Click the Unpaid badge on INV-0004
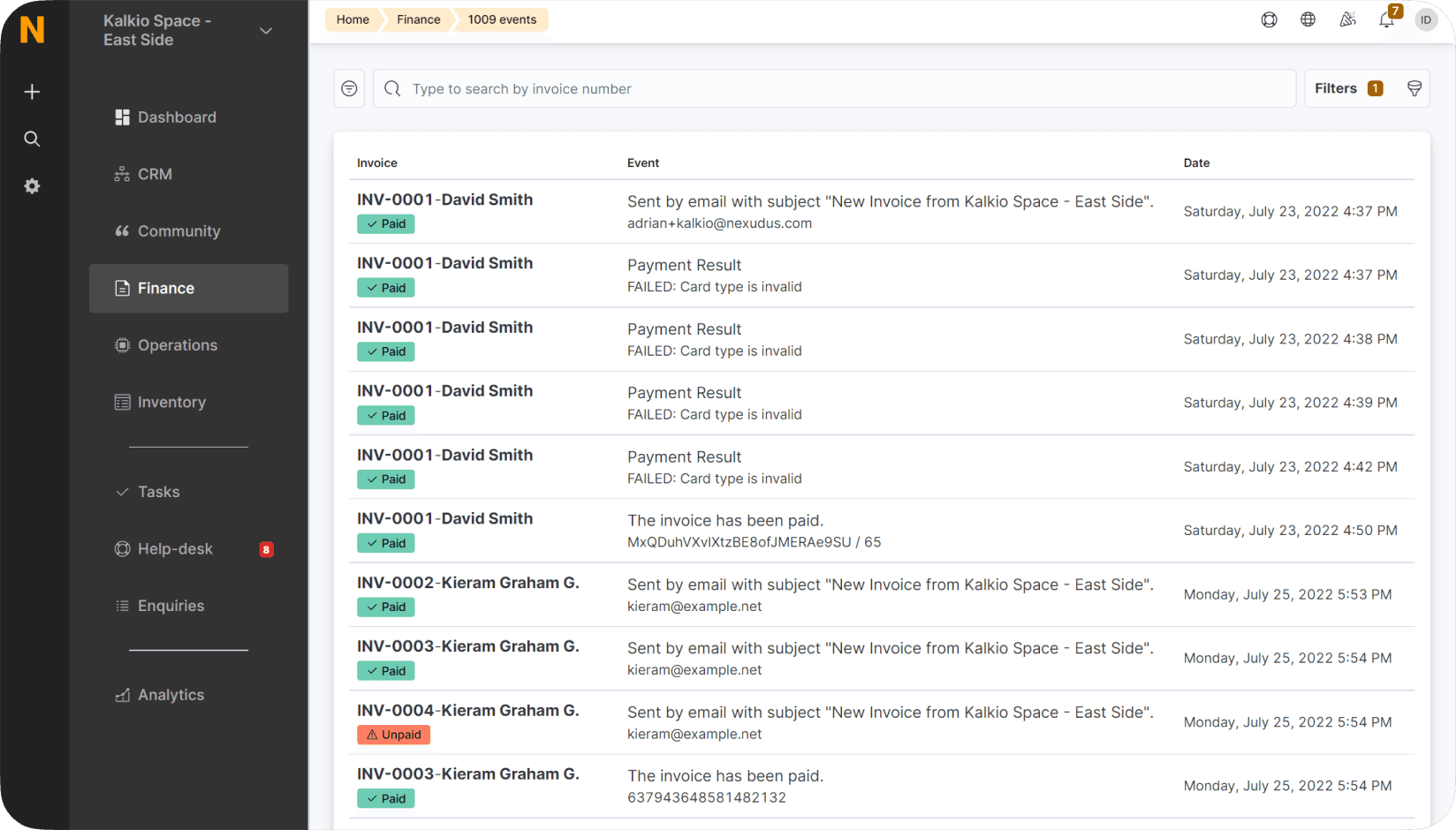The width and height of the screenshot is (1456, 830). pos(393,734)
